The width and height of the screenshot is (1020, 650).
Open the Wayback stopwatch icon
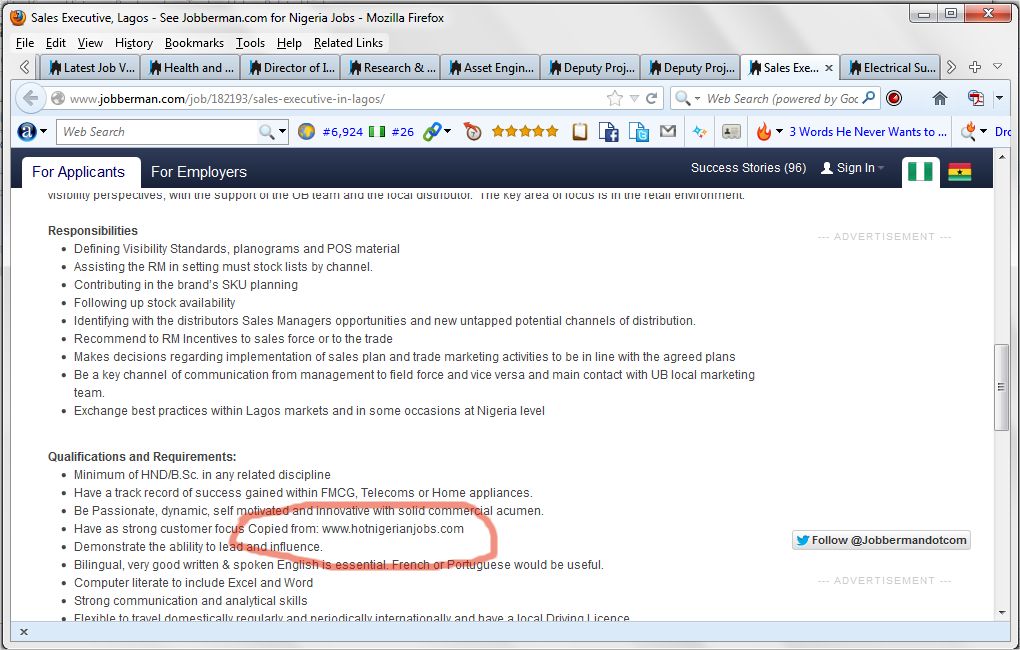click(x=472, y=132)
